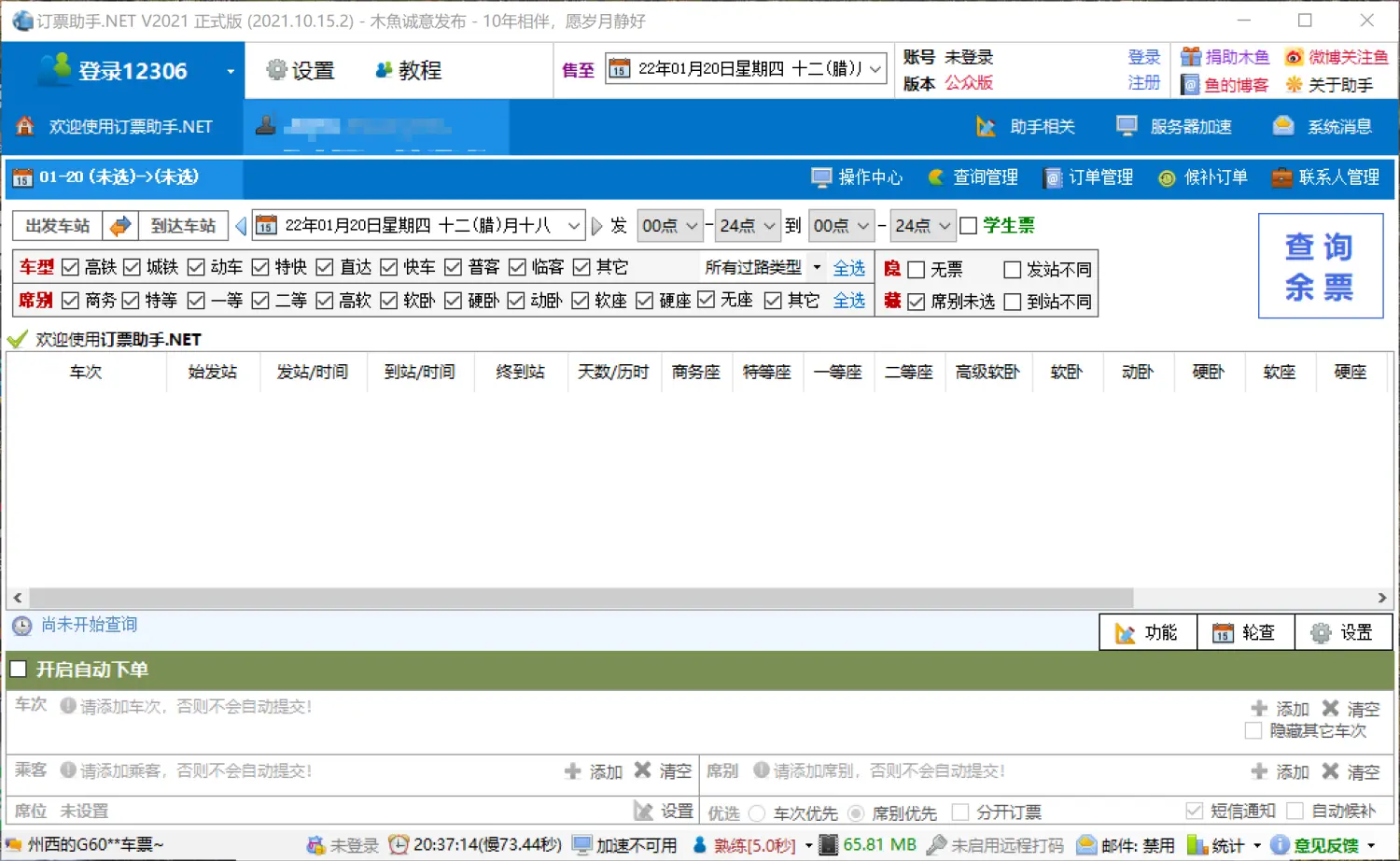Click the 出发车站 departure station input field
Viewport: 1400px width, 861px height.
[56, 225]
